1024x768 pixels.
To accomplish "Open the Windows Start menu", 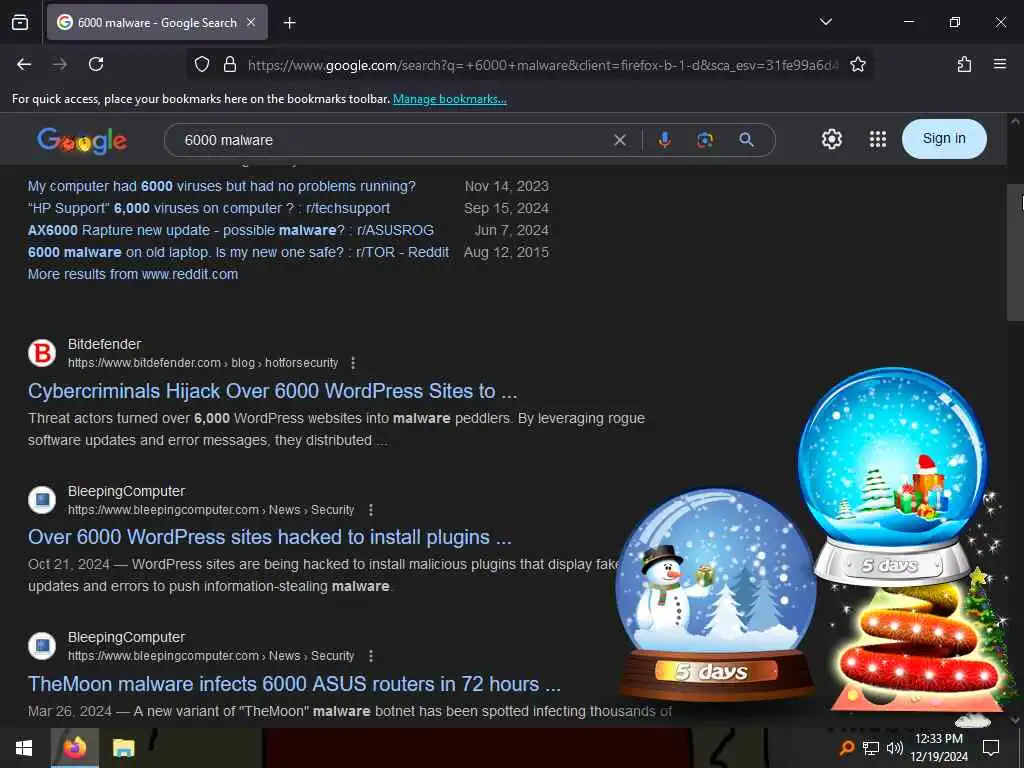I will pyautogui.click(x=24, y=748).
